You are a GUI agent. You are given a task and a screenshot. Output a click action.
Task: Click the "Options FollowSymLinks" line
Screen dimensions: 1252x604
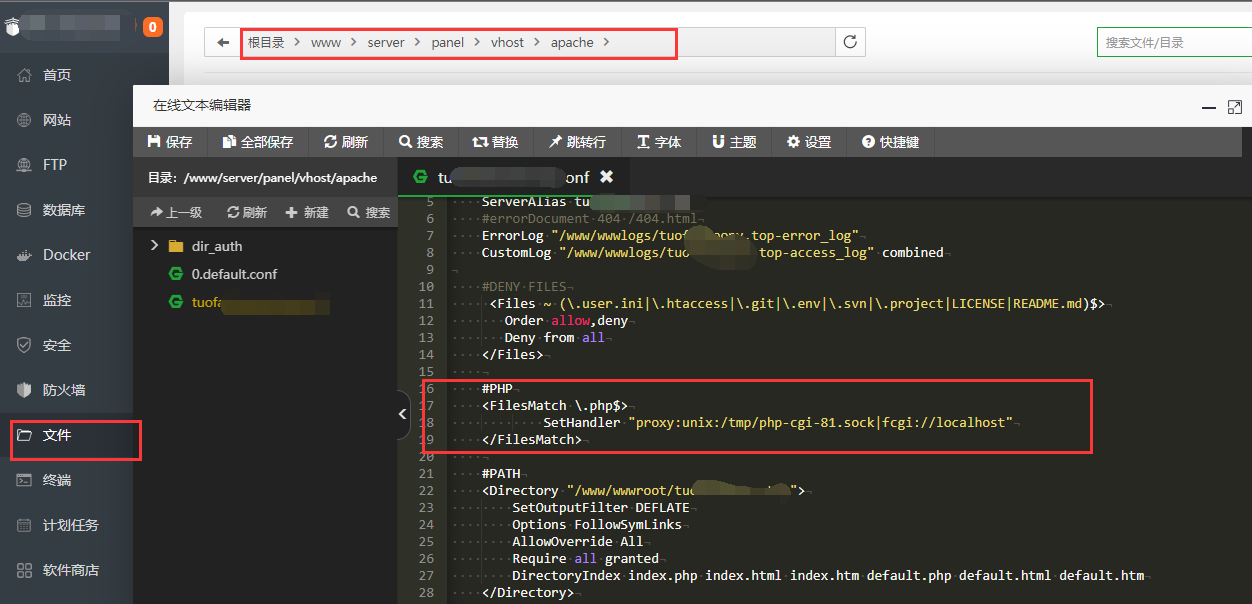click(597, 524)
